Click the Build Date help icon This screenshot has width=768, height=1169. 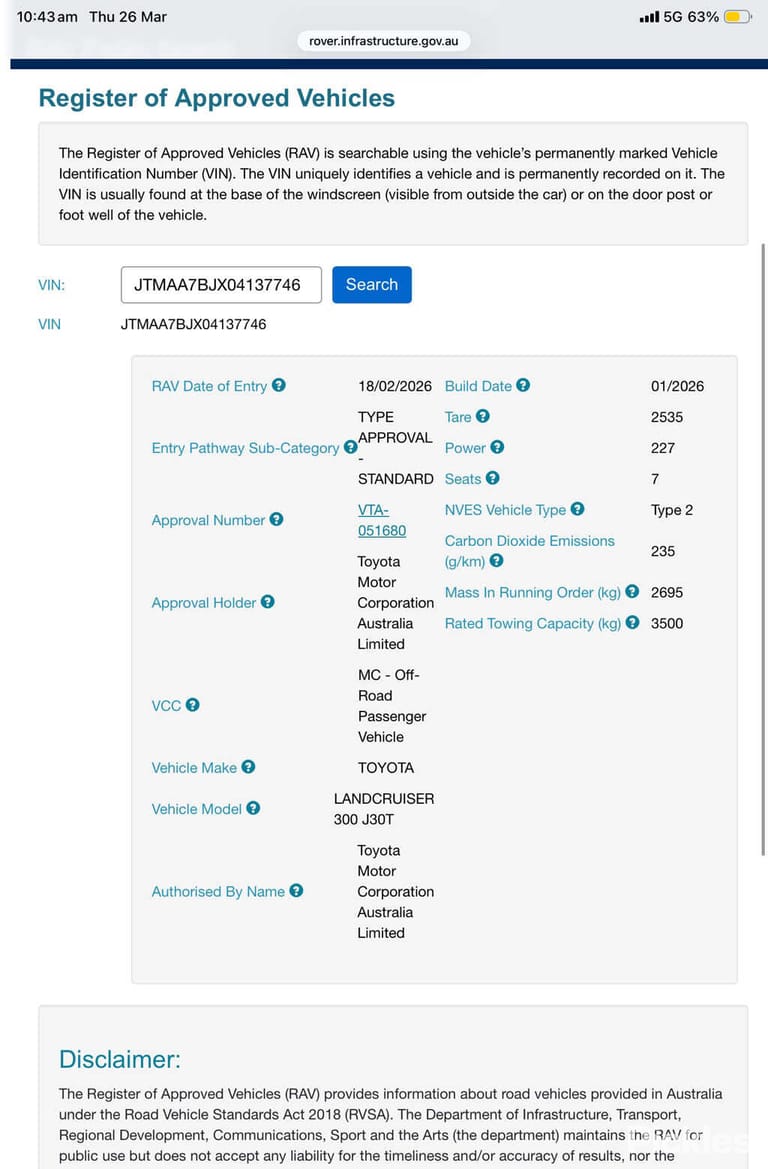tap(523, 385)
